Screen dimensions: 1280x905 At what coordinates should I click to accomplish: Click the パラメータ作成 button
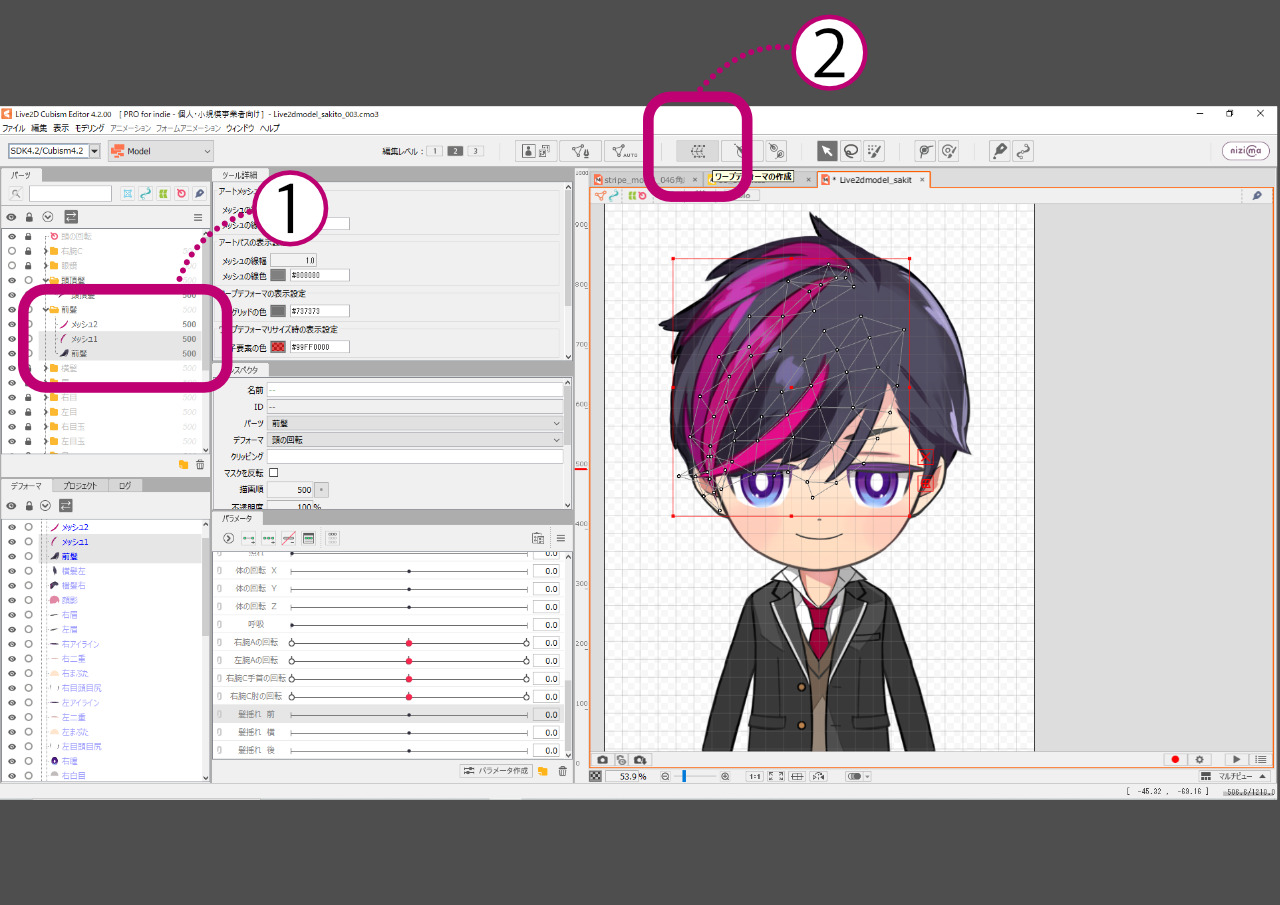tap(495, 771)
